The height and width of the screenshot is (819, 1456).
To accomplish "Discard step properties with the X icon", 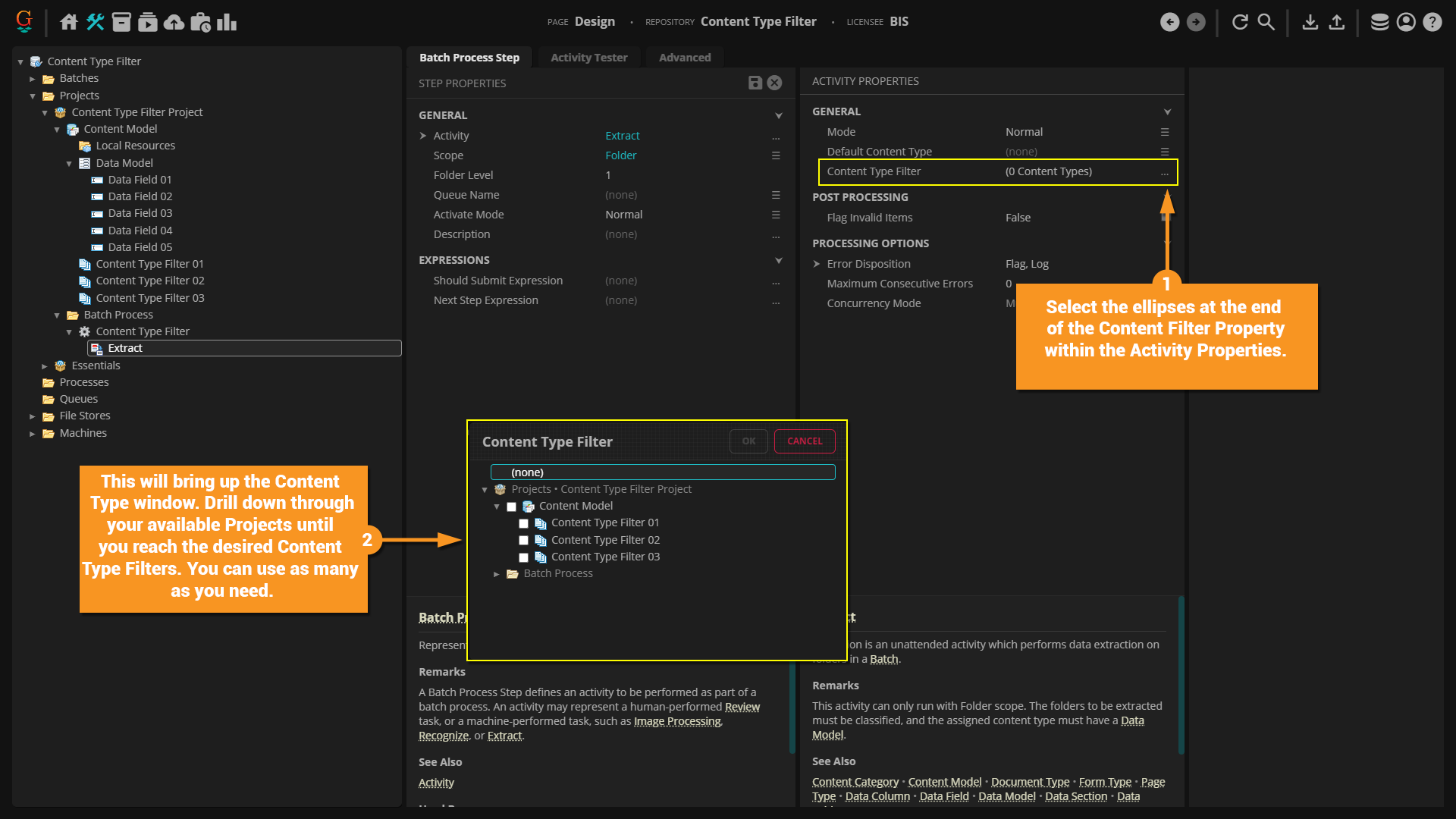I will (x=774, y=83).
